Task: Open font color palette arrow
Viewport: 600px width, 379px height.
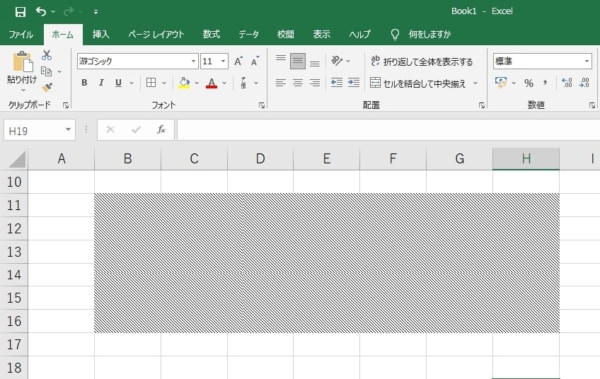Action: click(x=225, y=83)
